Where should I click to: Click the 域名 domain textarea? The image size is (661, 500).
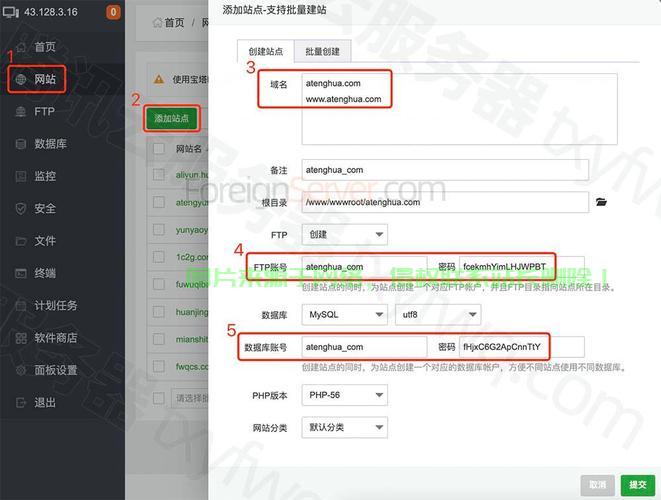coord(459,109)
